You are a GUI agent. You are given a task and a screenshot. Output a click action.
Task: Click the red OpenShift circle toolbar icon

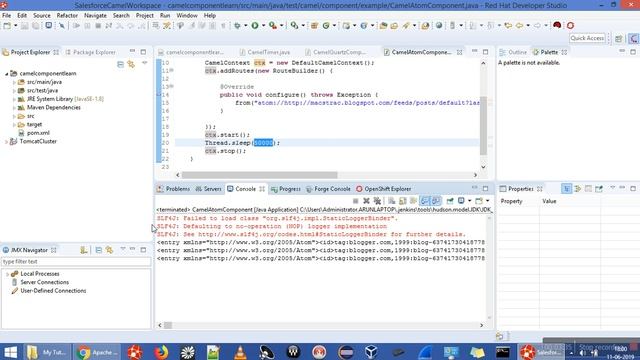point(570,26)
